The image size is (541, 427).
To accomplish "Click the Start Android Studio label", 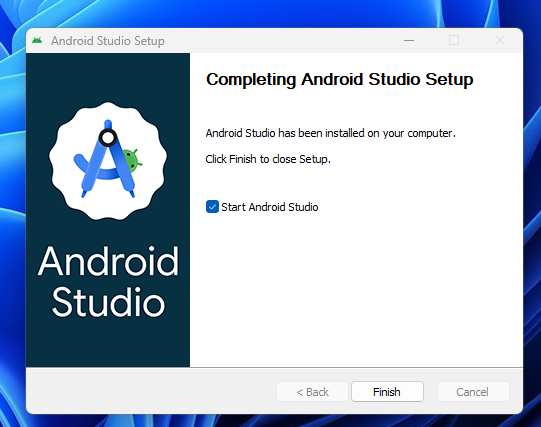I will pos(269,207).
